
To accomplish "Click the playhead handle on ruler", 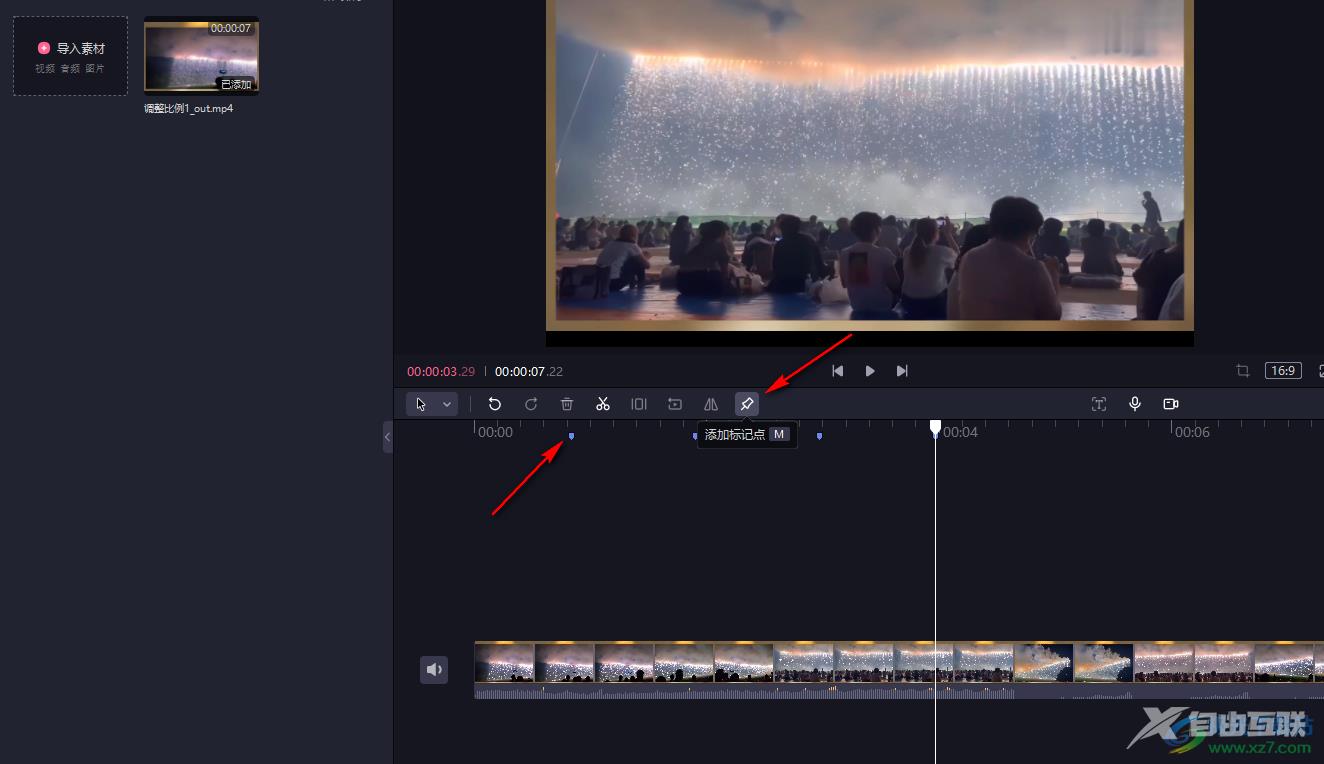I will [935, 428].
